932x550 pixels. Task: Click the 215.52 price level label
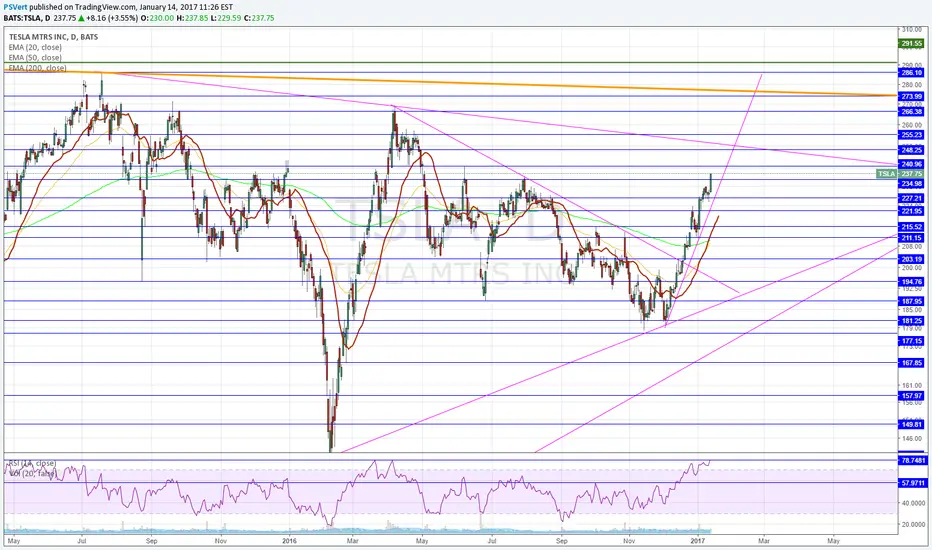(911, 227)
